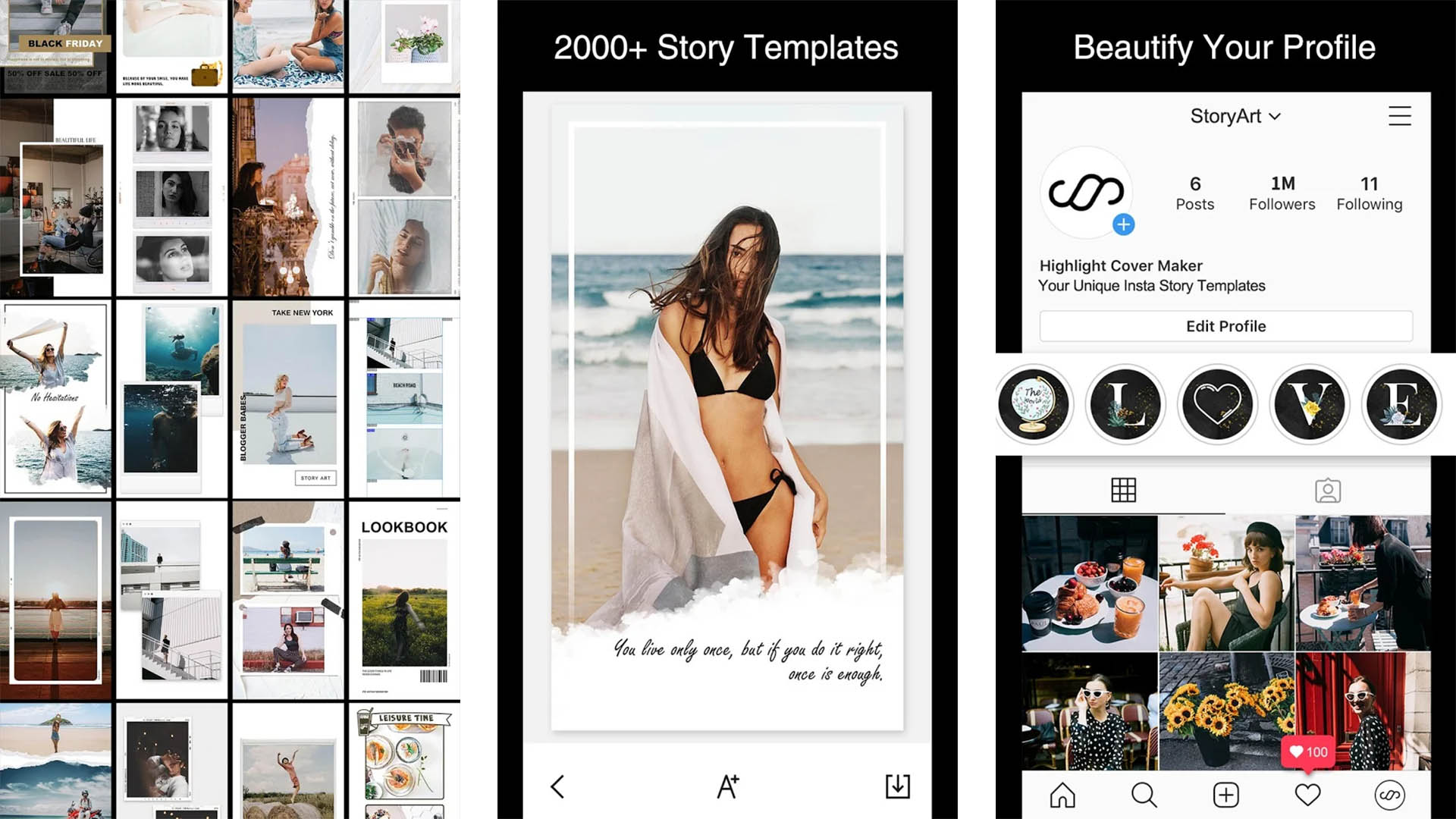Select the Search icon in nav bar
The image size is (1456, 819).
(1145, 794)
